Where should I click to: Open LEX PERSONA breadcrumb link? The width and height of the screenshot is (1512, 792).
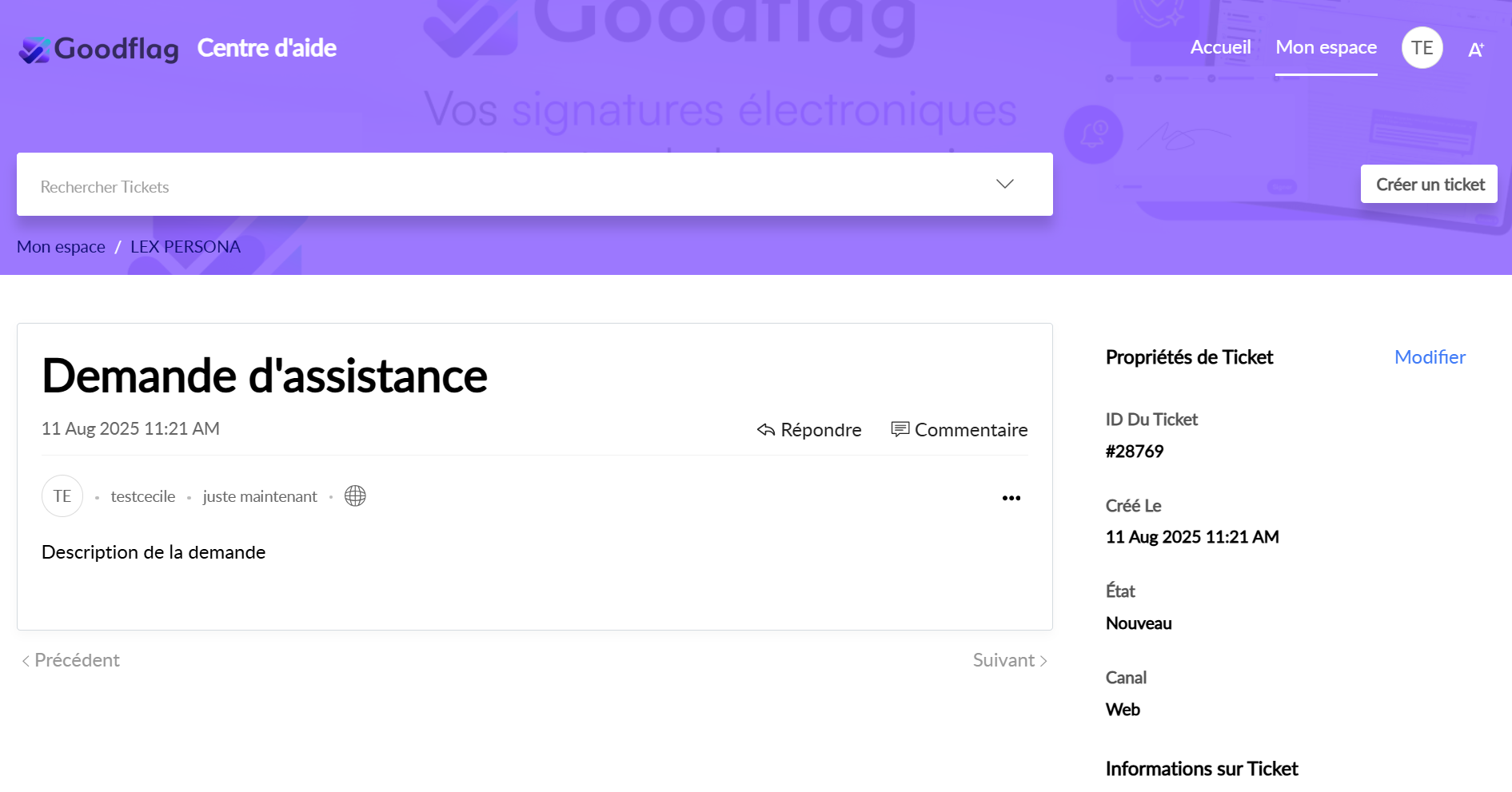coord(185,247)
